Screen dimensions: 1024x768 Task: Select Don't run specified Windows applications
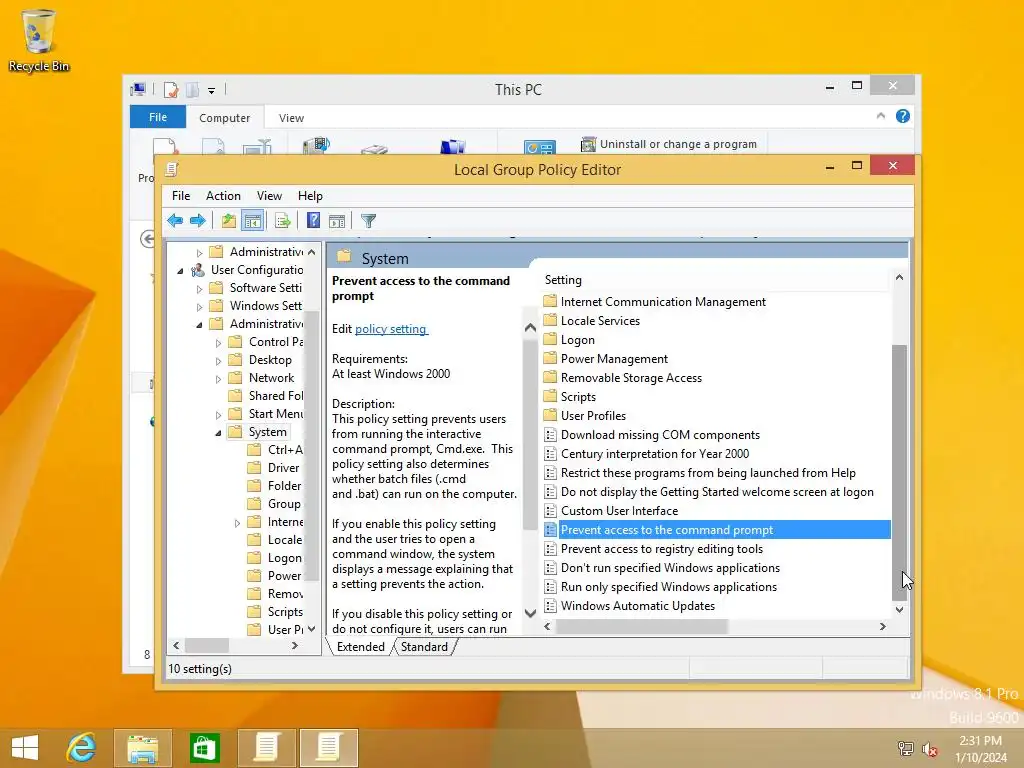coord(670,568)
